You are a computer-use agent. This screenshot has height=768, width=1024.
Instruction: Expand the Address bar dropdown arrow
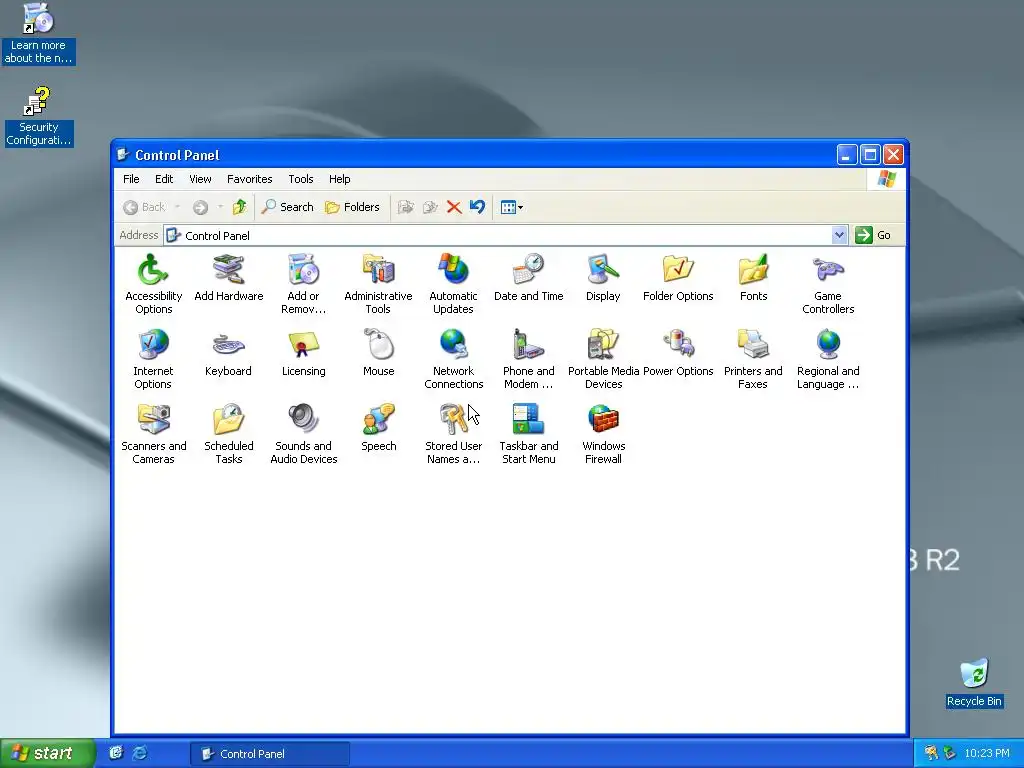(839, 235)
